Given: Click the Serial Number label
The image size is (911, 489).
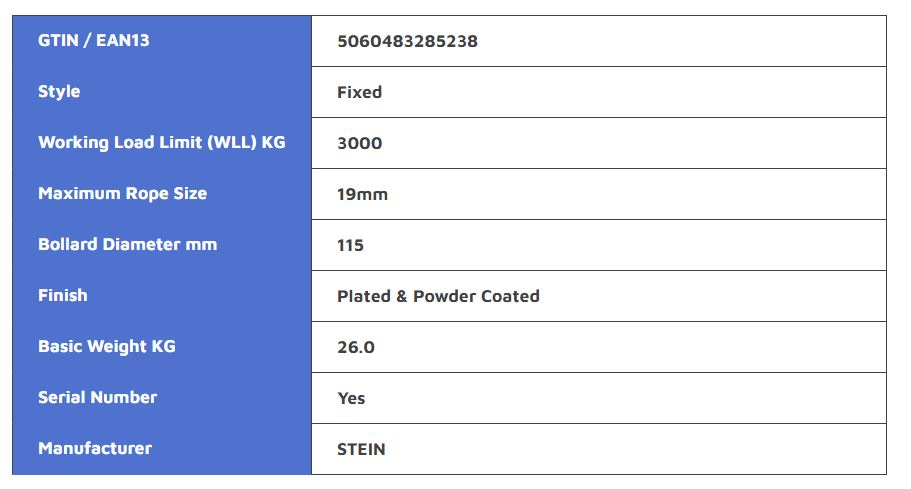Looking at the screenshot, I should (x=97, y=398).
